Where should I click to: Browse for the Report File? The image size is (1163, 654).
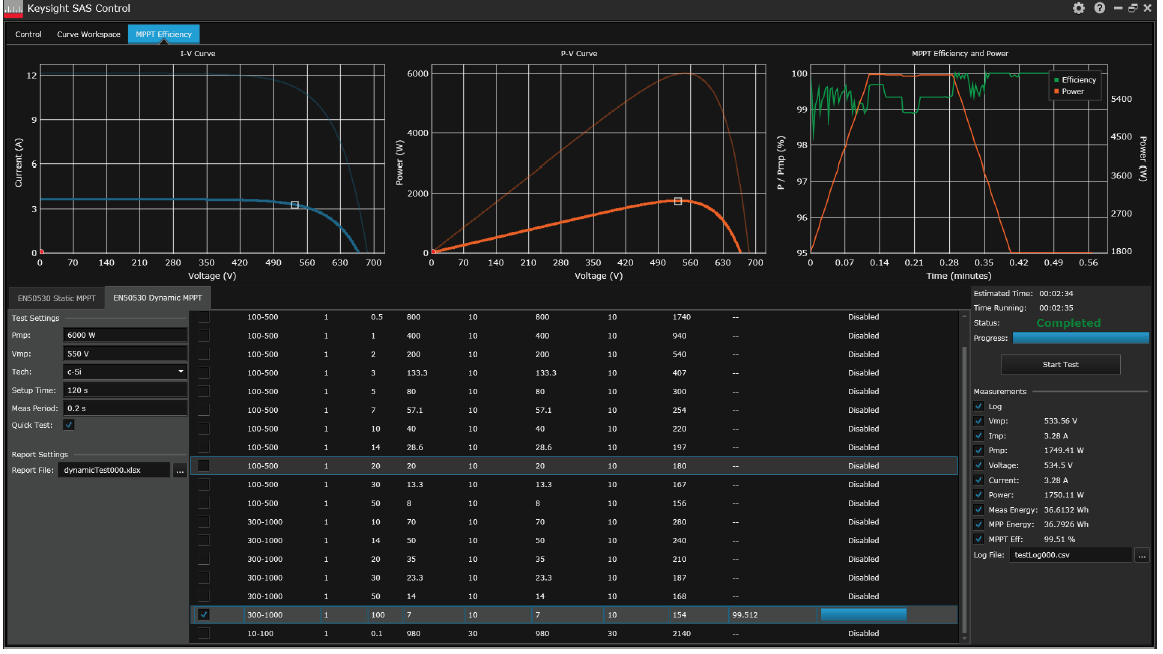coord(179,471)
